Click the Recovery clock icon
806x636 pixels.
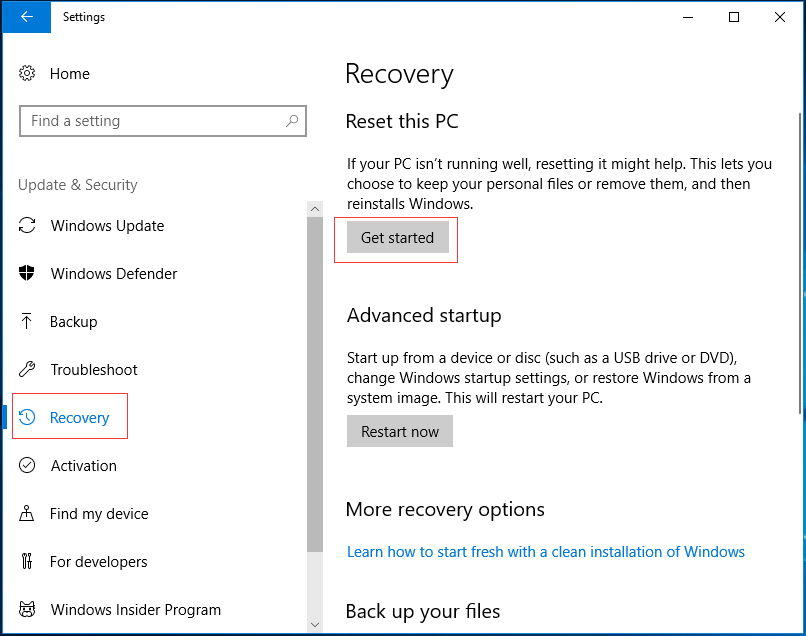[x=27, y=417]
